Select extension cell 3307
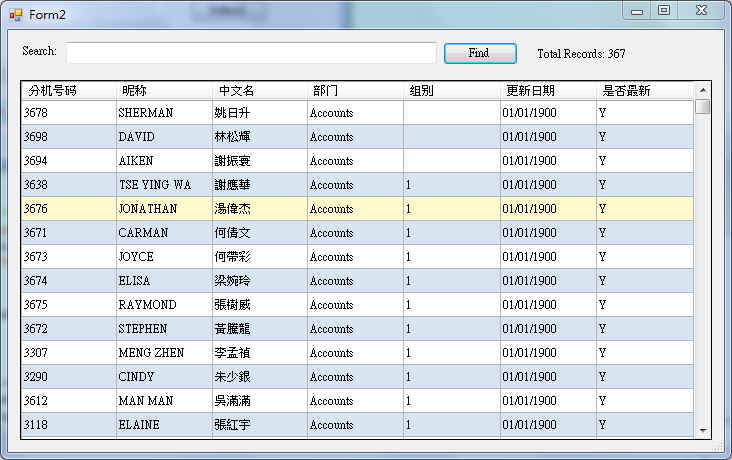 [69, 353]
